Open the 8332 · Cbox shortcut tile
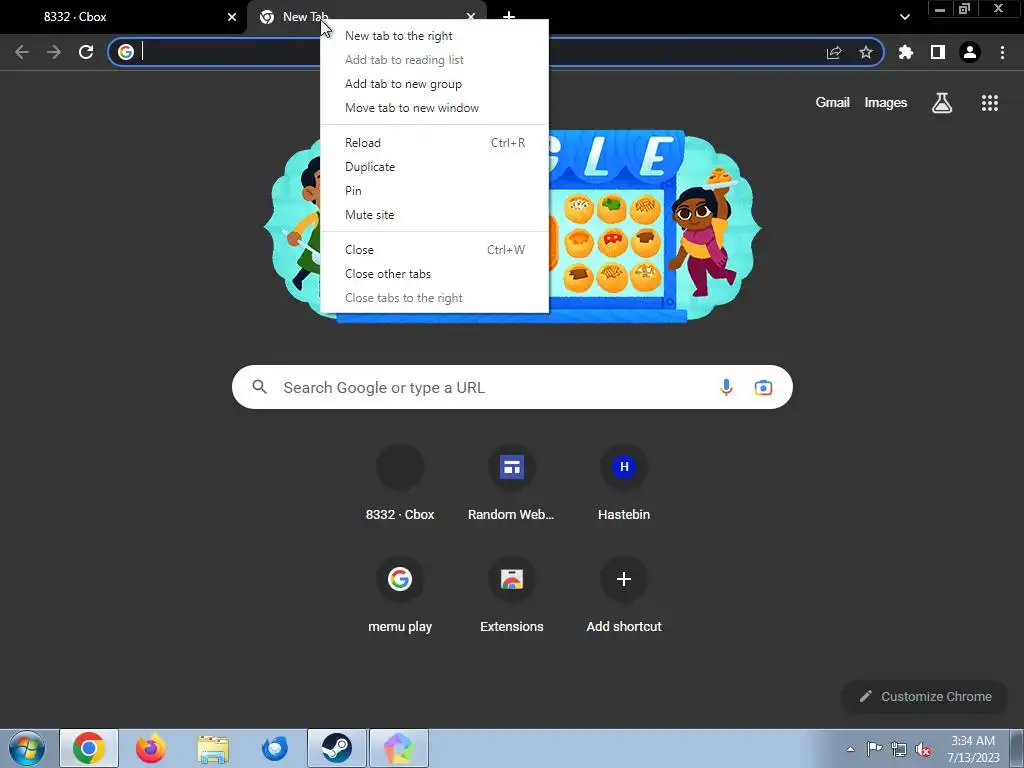The width and height of the screenshot is (1024, 768). tap(400, 483)
